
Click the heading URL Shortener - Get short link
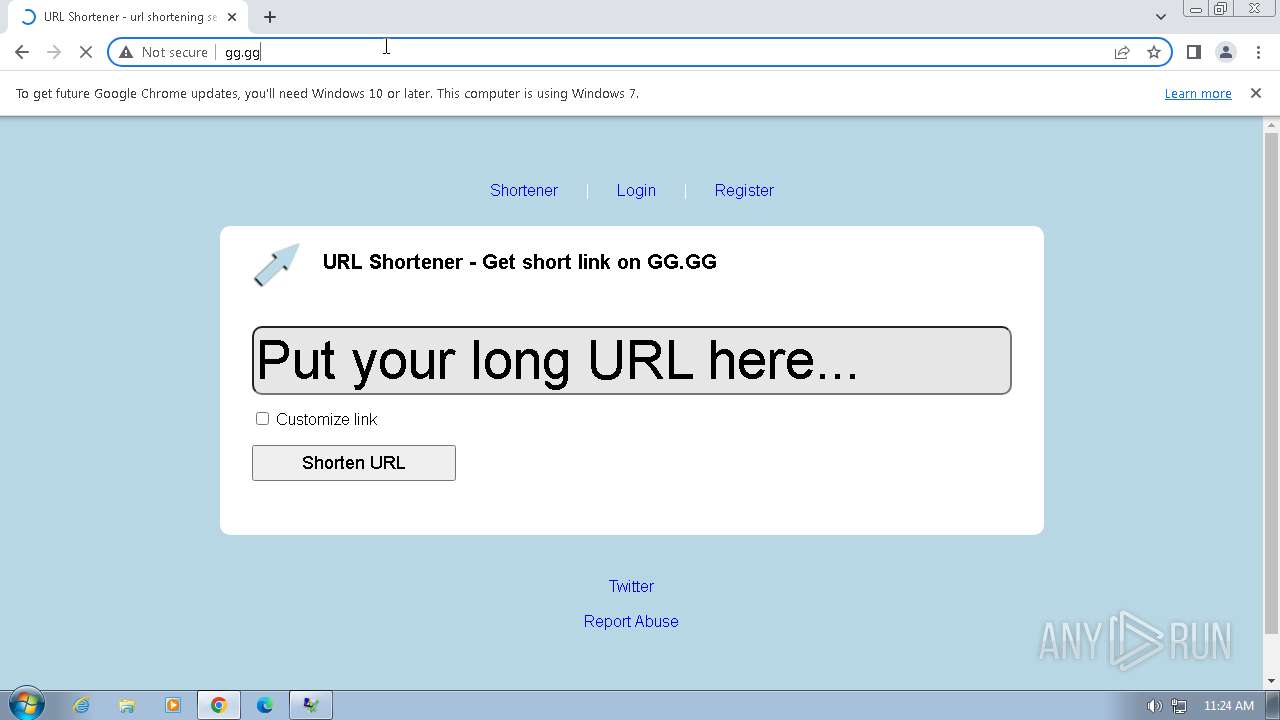(x=519, y=262)
